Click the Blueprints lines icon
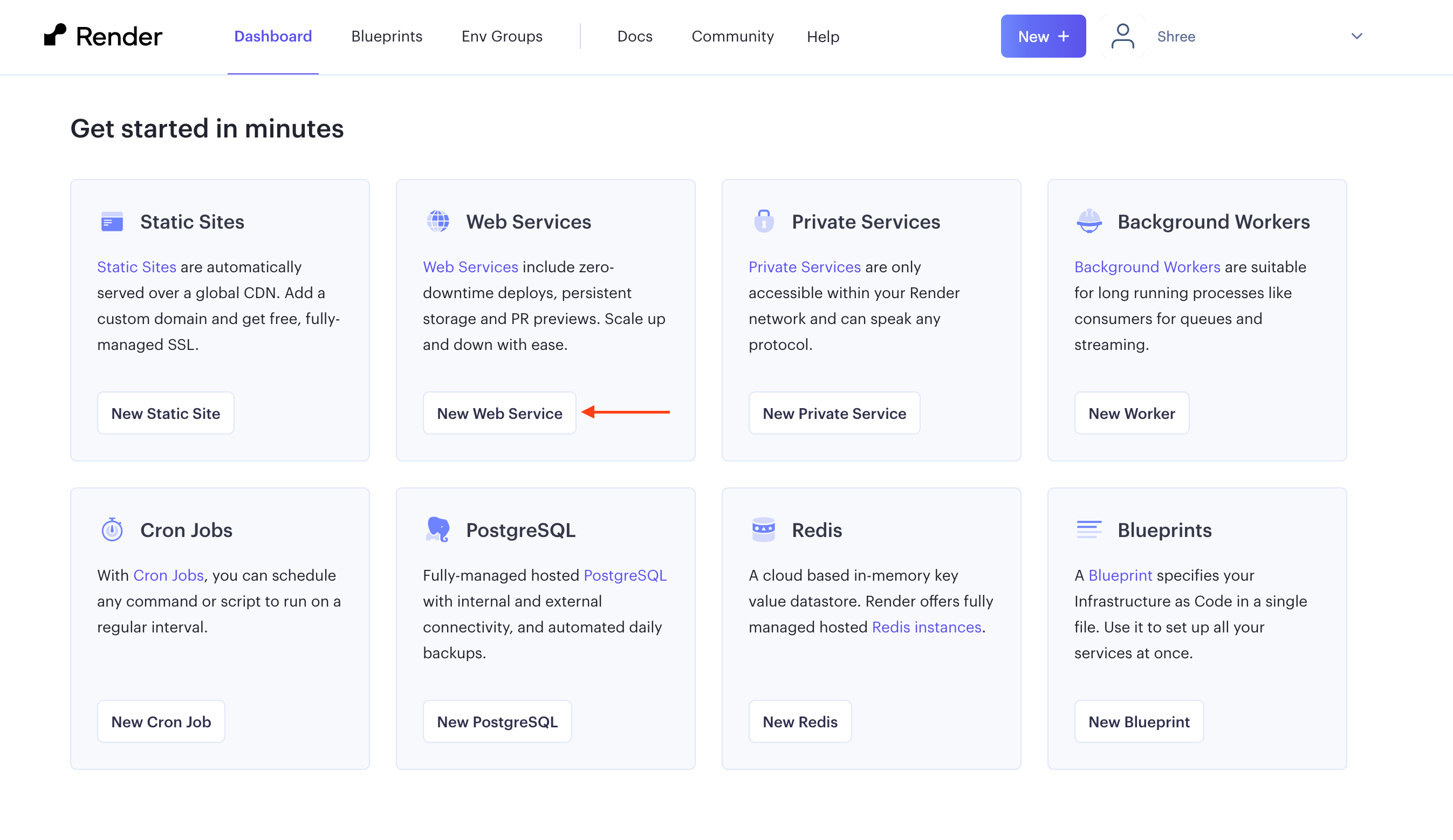Image resolution: width=1453 pixels, height=840 pixels. [x=1089, y=529]
